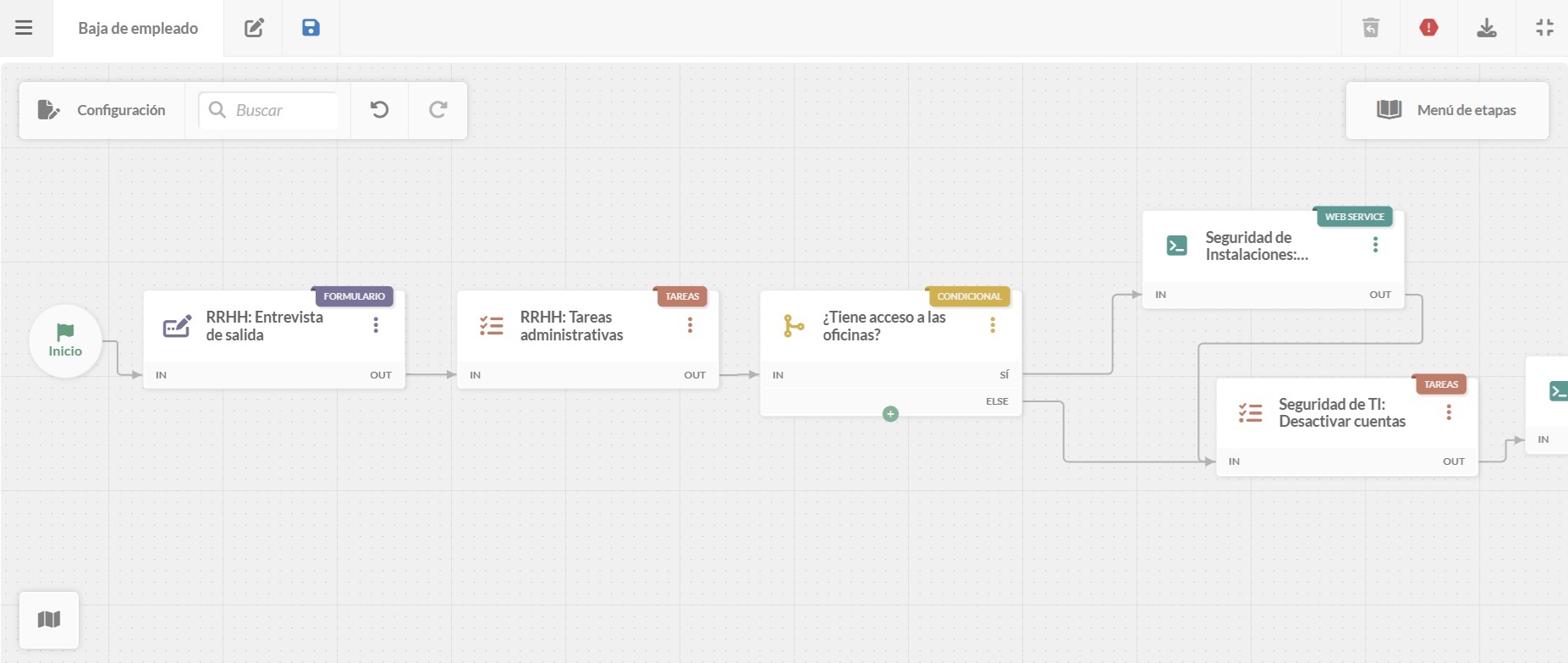Open the Configuración button
The image size is (1568, 663).
[x=102, y=110]
